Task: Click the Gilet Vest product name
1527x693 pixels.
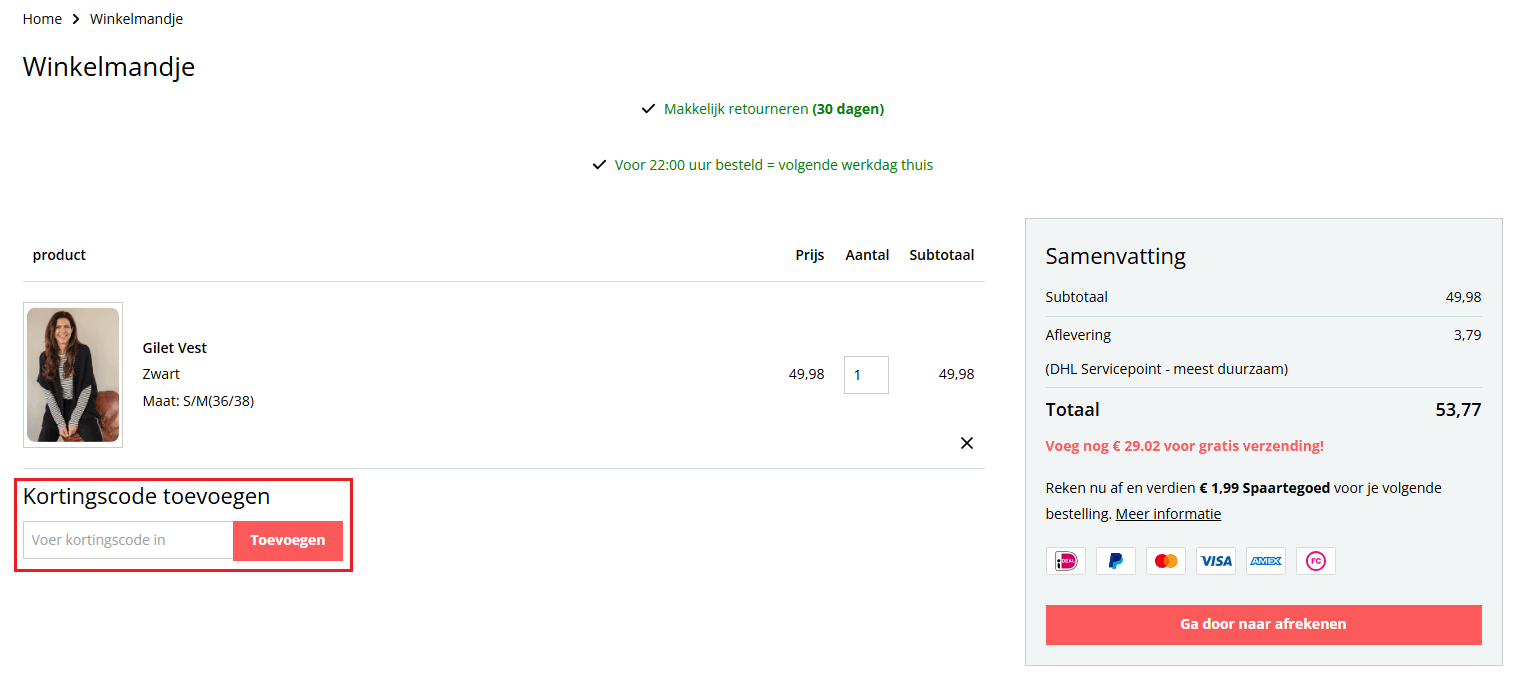Action: (x=175, y=348)
